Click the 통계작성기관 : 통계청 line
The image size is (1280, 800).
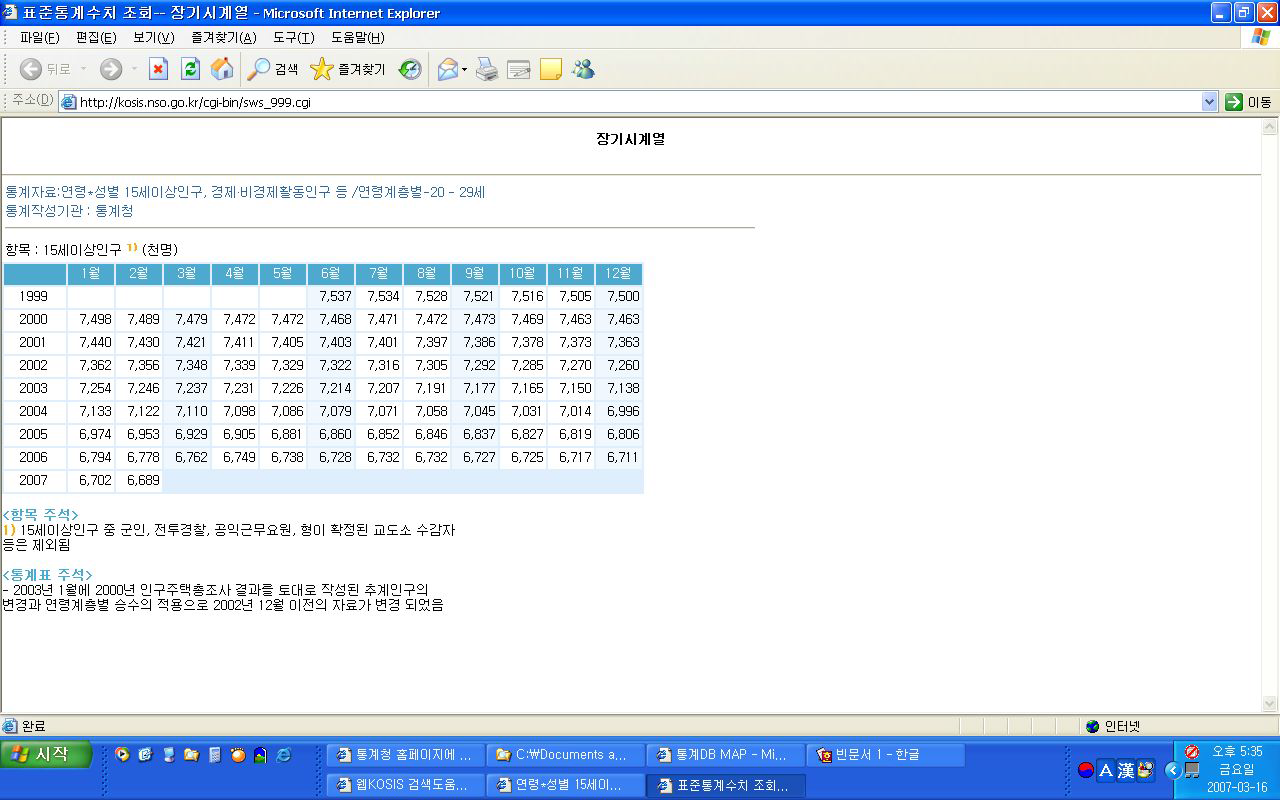pos(69,211)
